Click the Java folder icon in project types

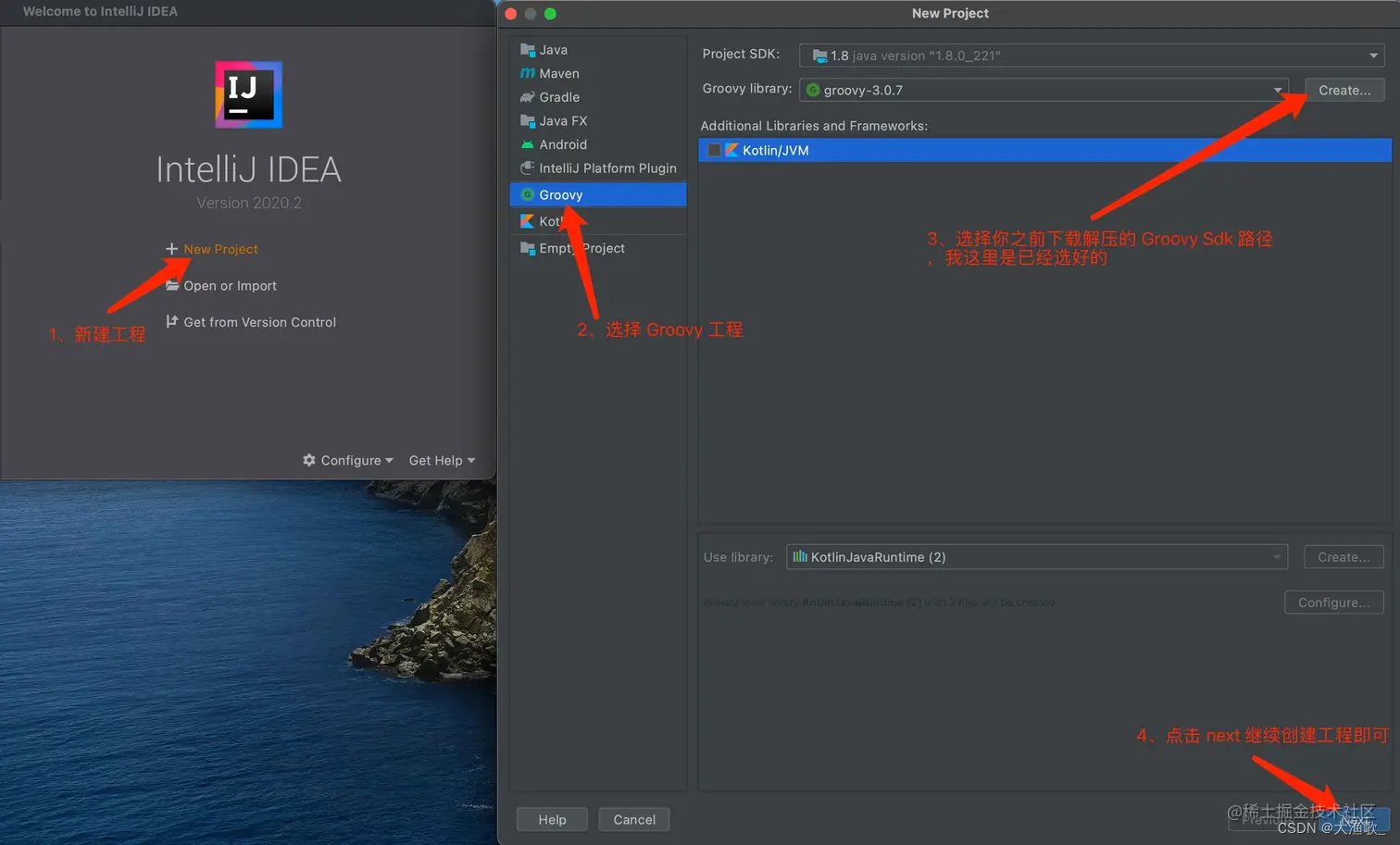tap(528, 50)
